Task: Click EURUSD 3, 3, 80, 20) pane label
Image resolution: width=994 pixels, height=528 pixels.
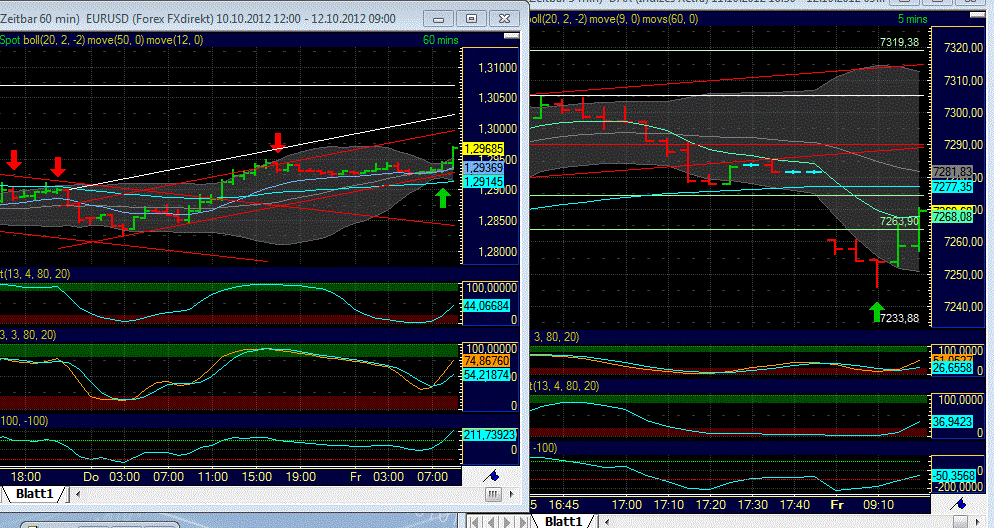Action: pos(29,335)
